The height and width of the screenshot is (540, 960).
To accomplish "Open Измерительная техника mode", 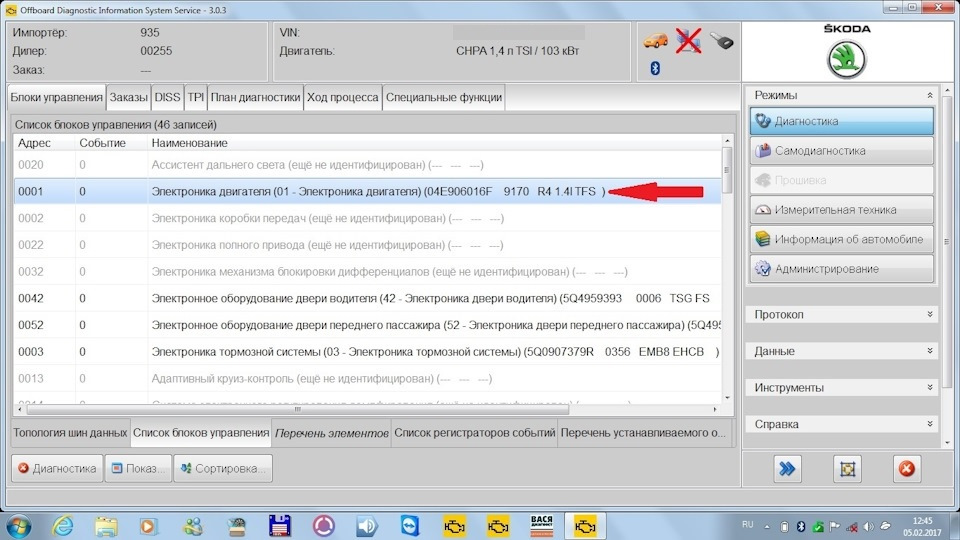I will tap(841, 209).
